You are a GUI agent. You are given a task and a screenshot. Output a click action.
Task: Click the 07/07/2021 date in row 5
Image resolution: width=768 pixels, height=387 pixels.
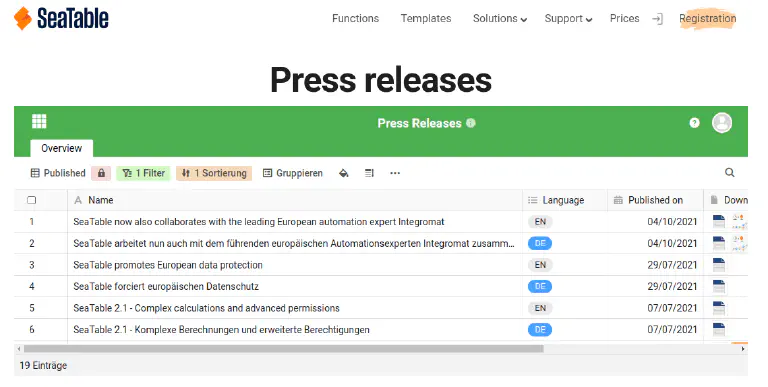point(672,308)
